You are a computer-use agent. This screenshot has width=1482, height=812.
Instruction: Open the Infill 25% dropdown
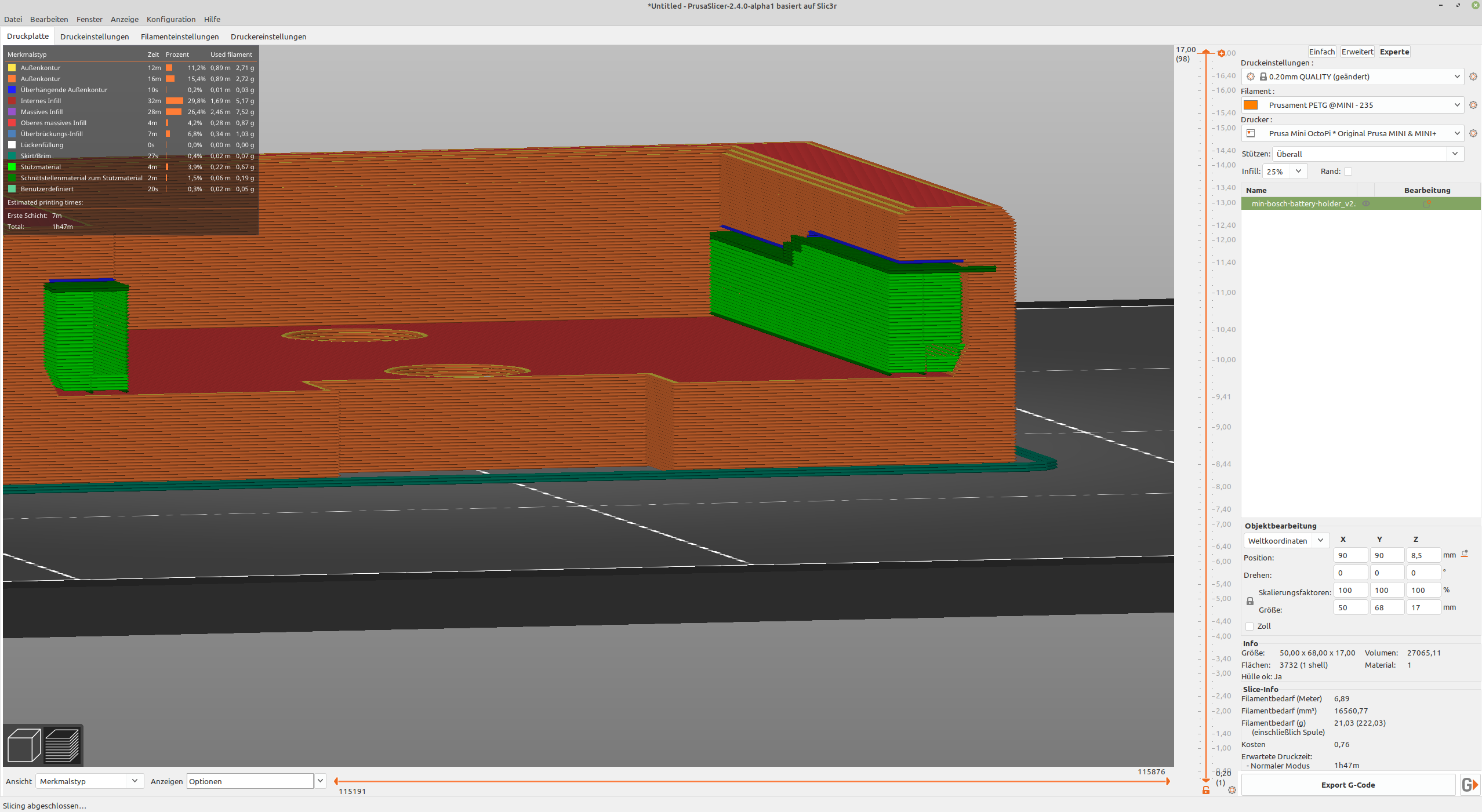click(x=1285, y=172)
